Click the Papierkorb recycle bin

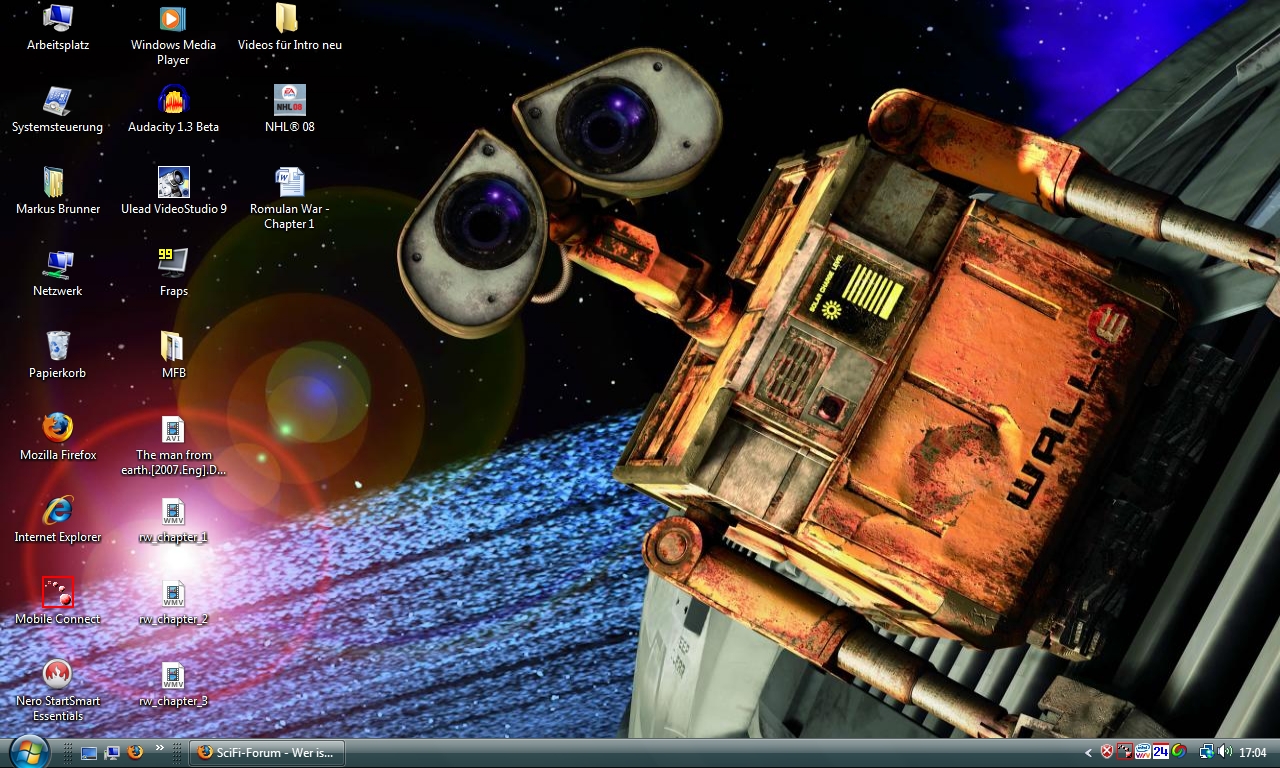click(x=57, y=346)
